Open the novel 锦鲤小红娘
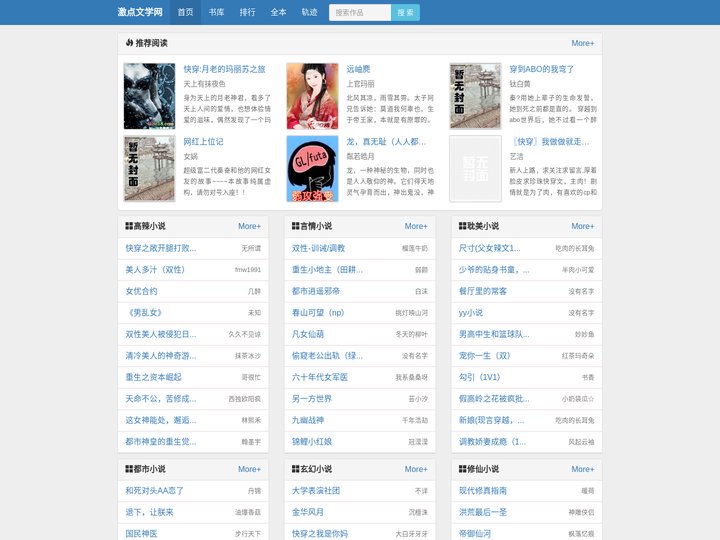The height and width of the screenshot is (540, 720). point(312,442)
